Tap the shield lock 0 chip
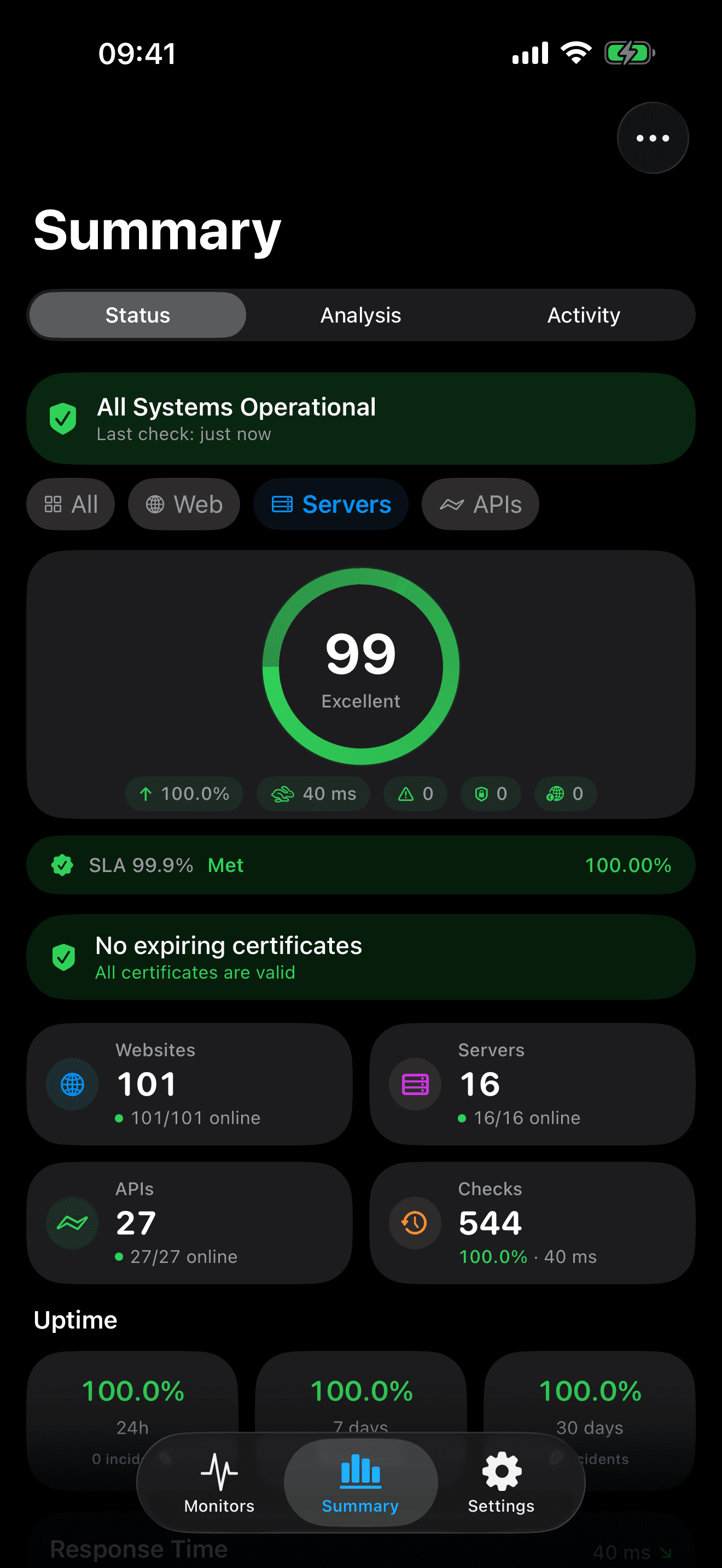The height and width of the screenshot is (1568, 722). click(491, 794)
